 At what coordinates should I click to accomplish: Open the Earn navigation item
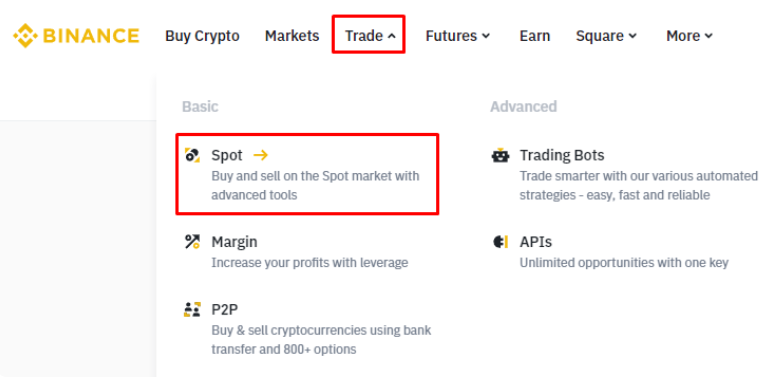click(535, 36)
